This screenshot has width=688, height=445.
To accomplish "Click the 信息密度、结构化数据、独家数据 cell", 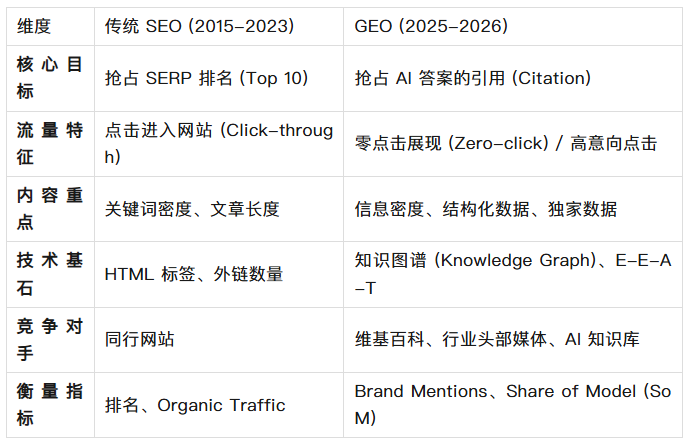I will [486, 208].
